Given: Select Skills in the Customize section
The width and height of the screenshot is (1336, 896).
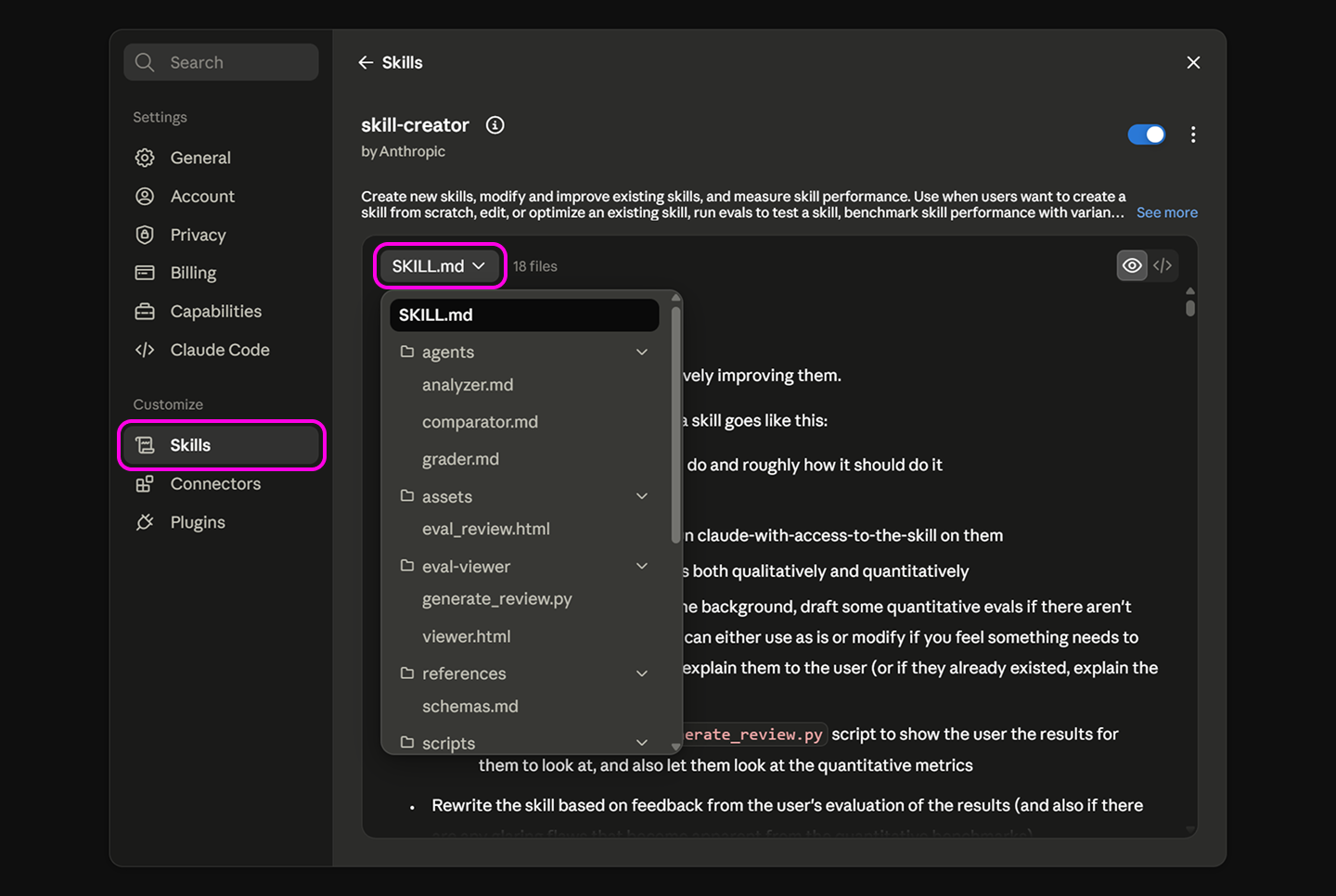Looking at the screenshot, I should (x=222, y=445).
